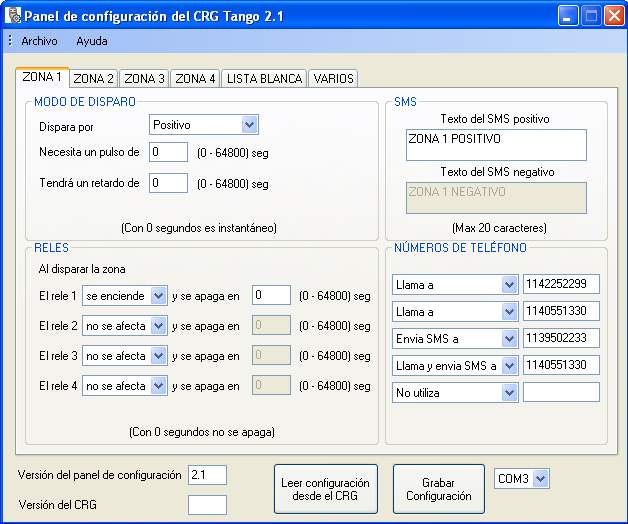Open the VARIOS tab
The height and width of the screenshot is (524, 628).
tap(333, 79)
